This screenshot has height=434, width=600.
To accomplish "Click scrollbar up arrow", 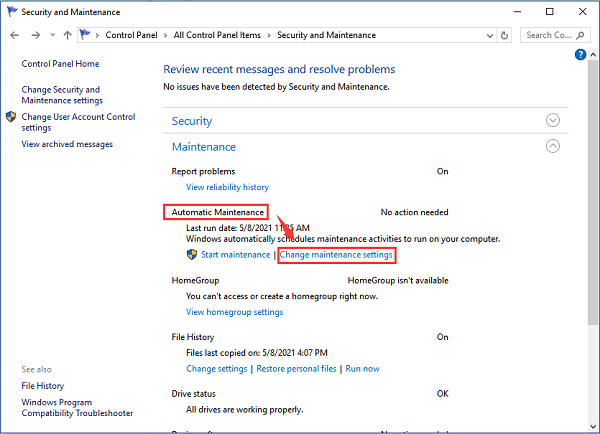I will (x=593, y=55).
